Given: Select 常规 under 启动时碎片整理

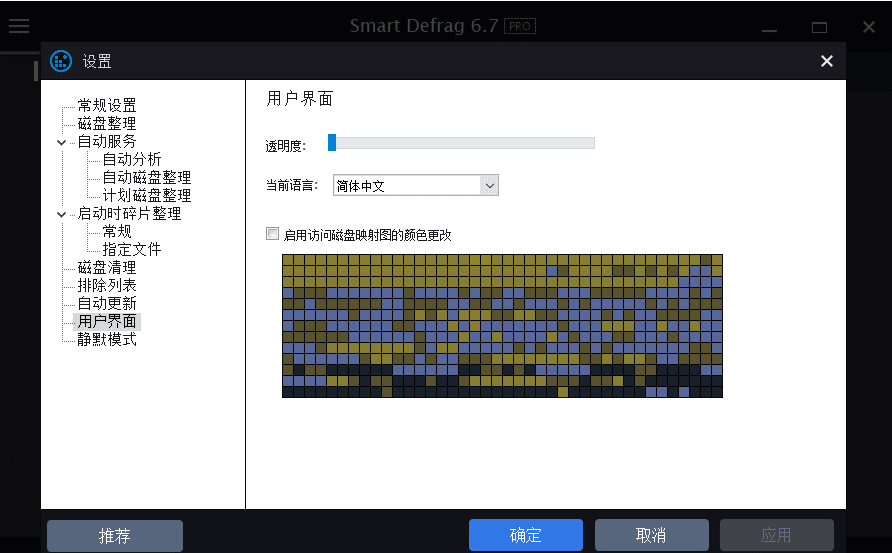Looking at the screenshot, I should click(117, 232).
